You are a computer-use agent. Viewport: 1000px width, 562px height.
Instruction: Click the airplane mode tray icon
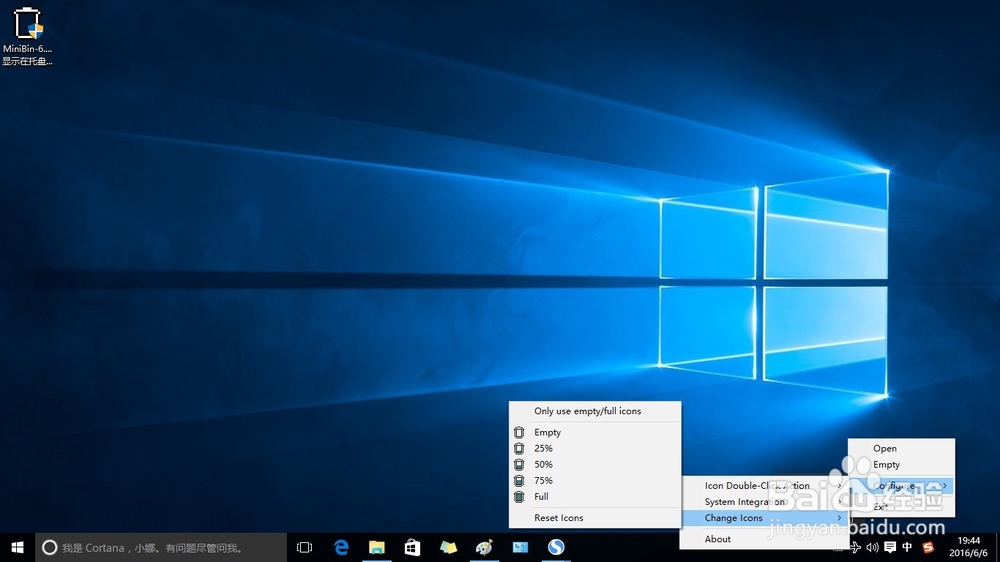coord(856,547)
